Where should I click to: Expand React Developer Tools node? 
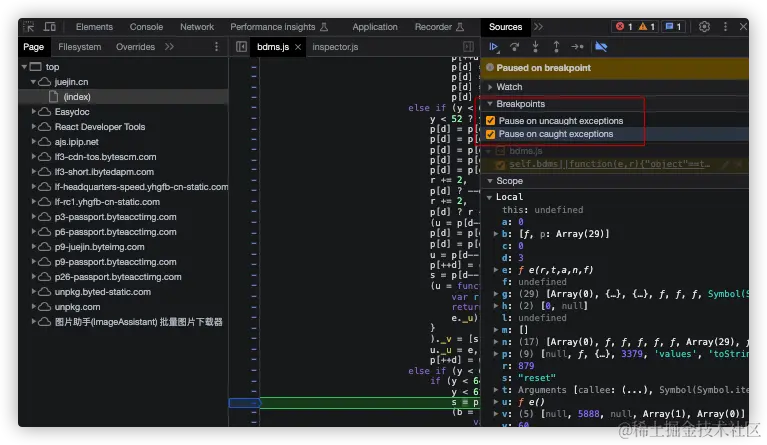[x=33, y=127]
